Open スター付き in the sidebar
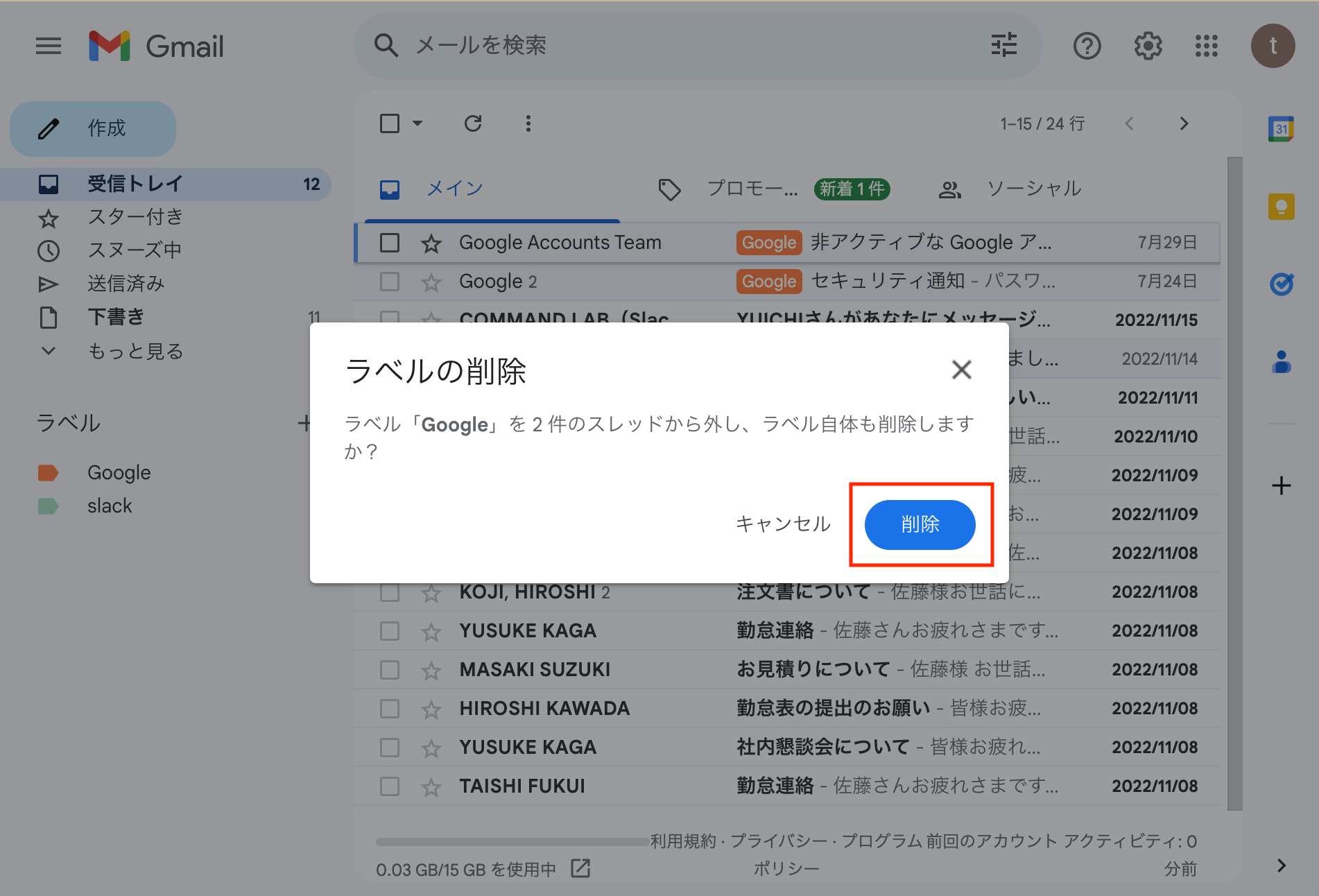 coord(165,217)
